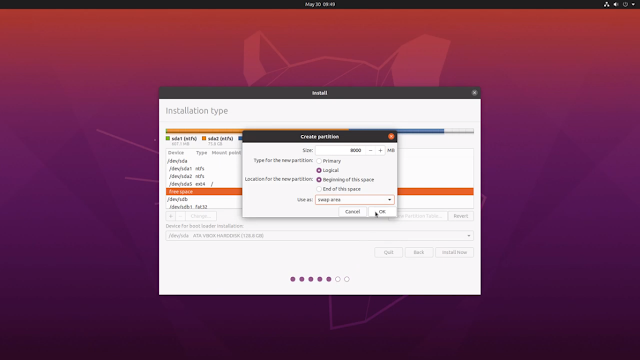Open the system menu arrow in top bar

click(633, 4)
